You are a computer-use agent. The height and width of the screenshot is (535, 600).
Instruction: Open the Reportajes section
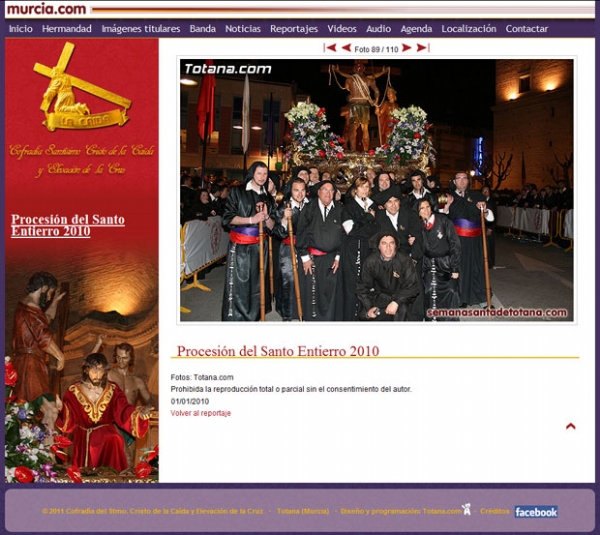coord(294,29)
